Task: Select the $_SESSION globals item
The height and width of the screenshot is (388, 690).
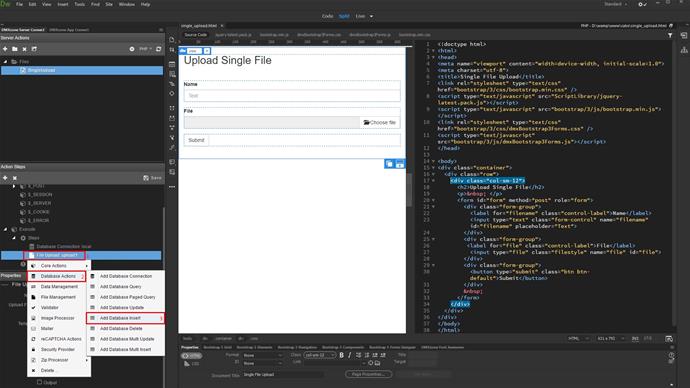Action: tap(40, 194)
